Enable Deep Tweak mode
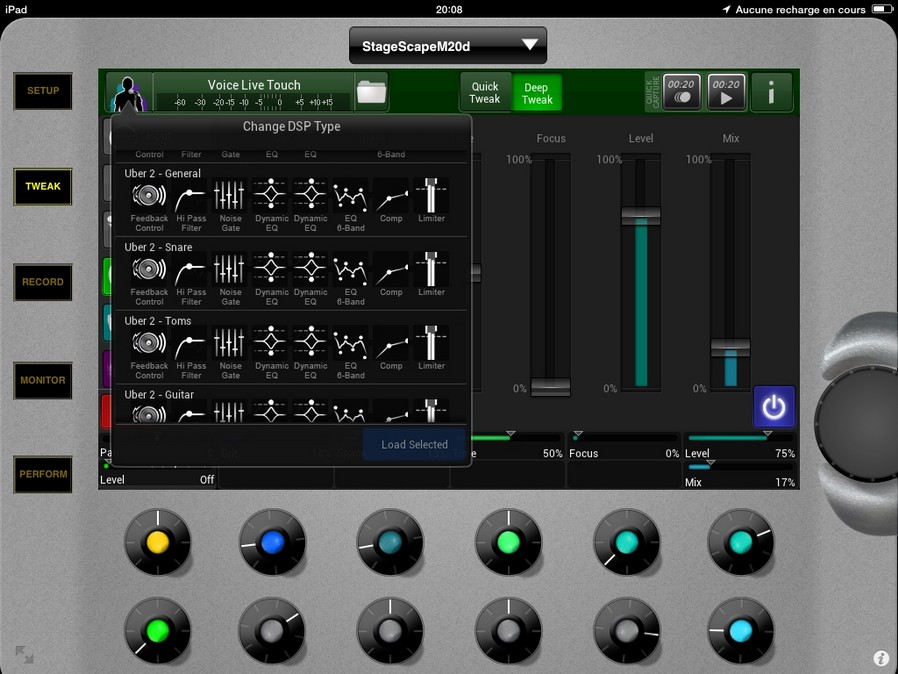The image size is (898, 674). pyautogui.click(x=537, y=93)
